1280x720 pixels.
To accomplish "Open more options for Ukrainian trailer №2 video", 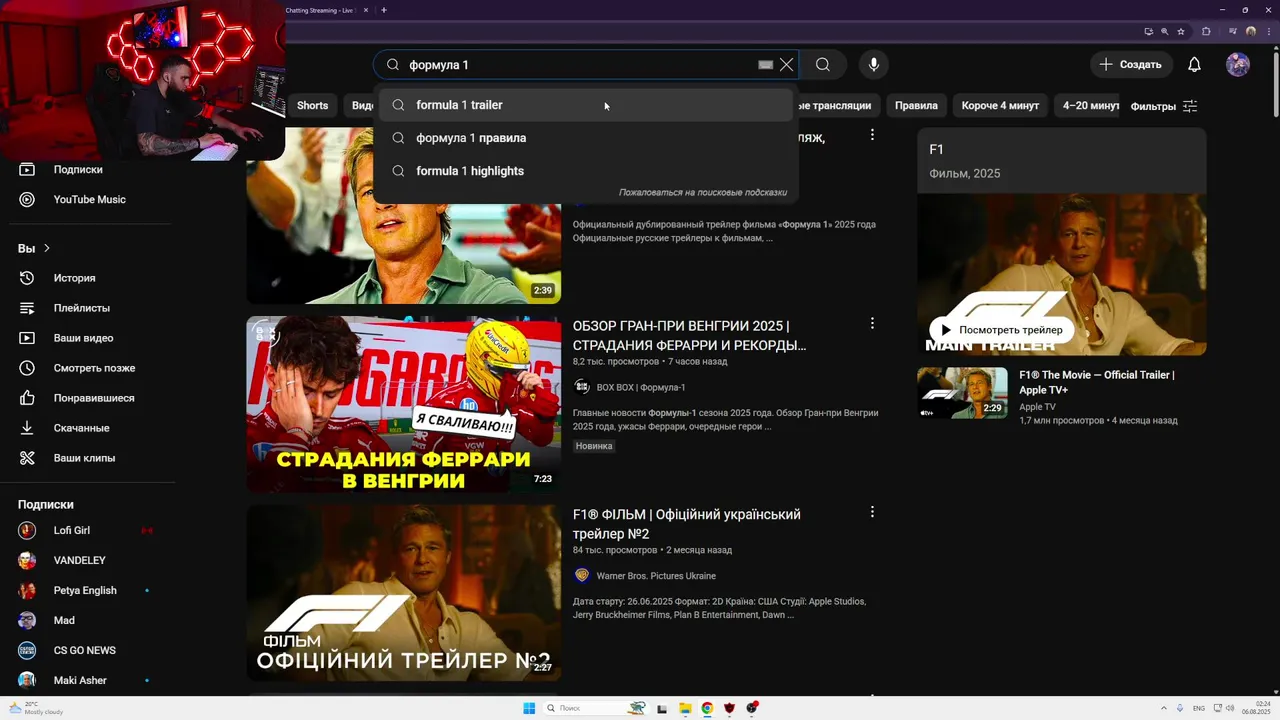I will [x=872, y=512].
